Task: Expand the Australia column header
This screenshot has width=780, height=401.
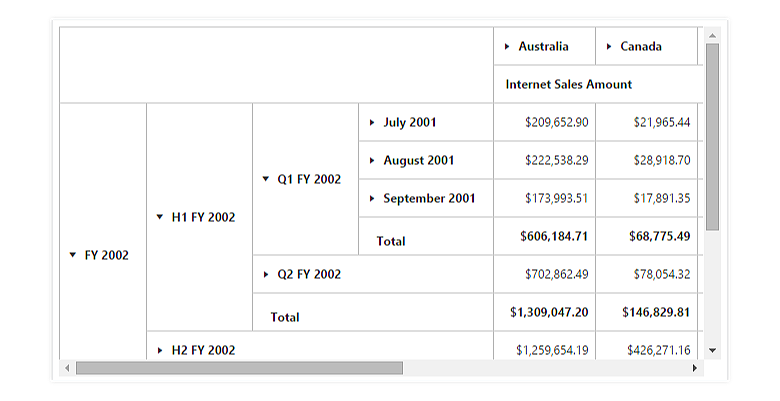Action: [x=508, y=47]
